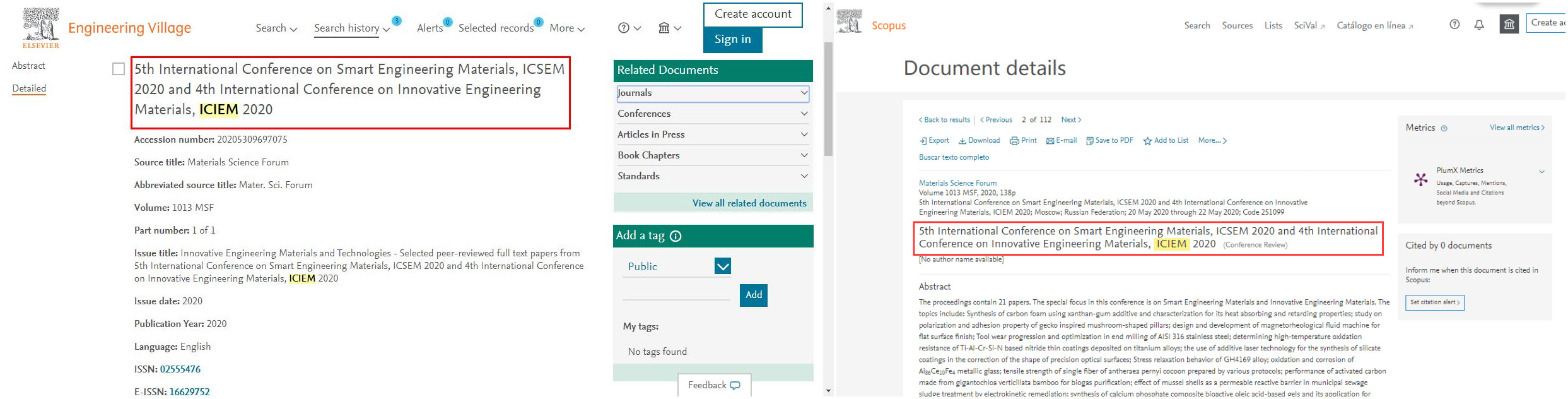The image size is (1568, 399).
Task: Click Buscar texto completo link
Action: pos(954,158)
